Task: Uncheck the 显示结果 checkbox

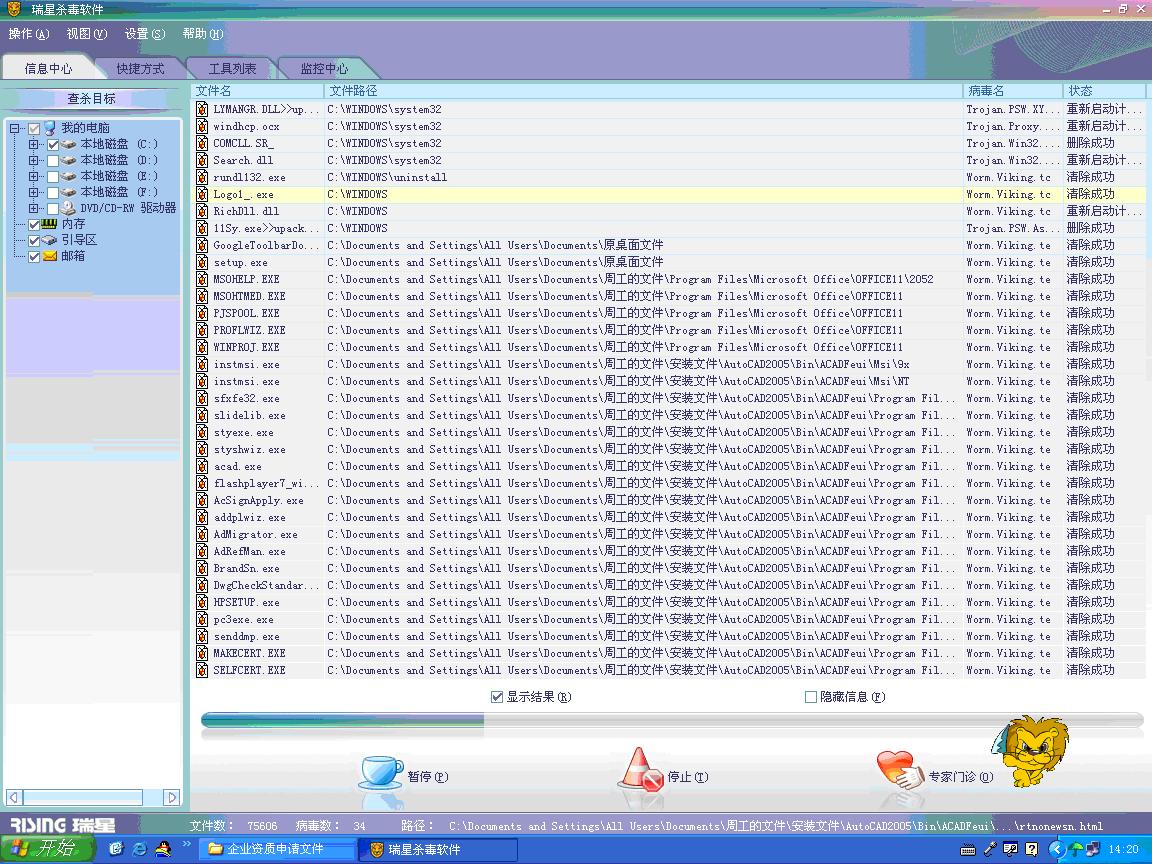Action: click(497, 697)
